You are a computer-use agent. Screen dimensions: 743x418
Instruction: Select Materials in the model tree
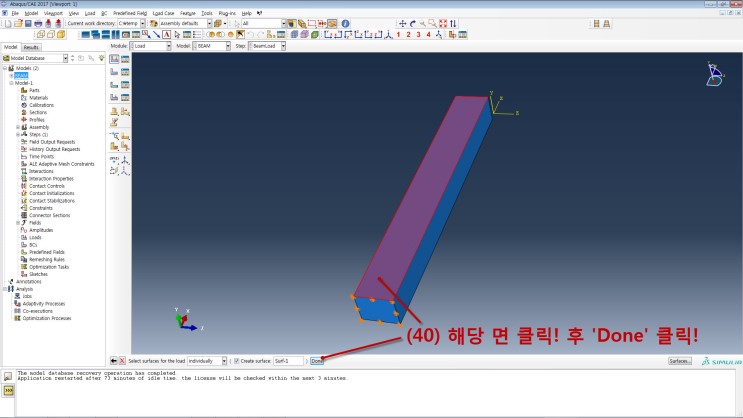[x=38, y=98]
